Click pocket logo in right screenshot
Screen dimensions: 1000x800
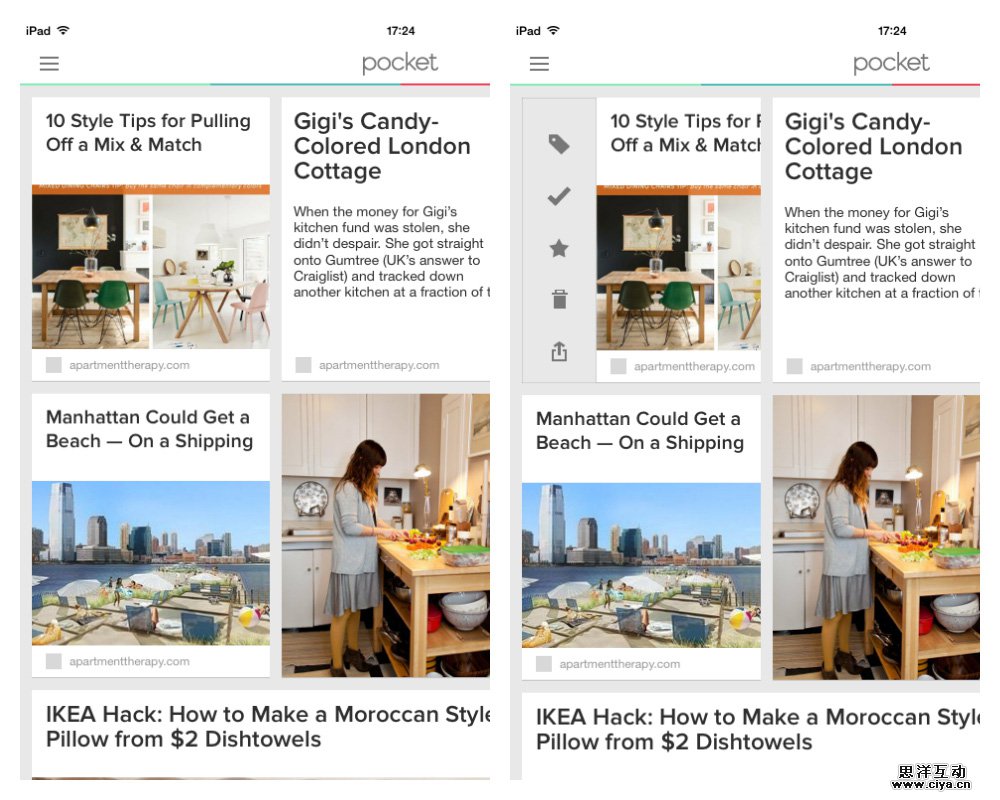[x=891, y=63]
